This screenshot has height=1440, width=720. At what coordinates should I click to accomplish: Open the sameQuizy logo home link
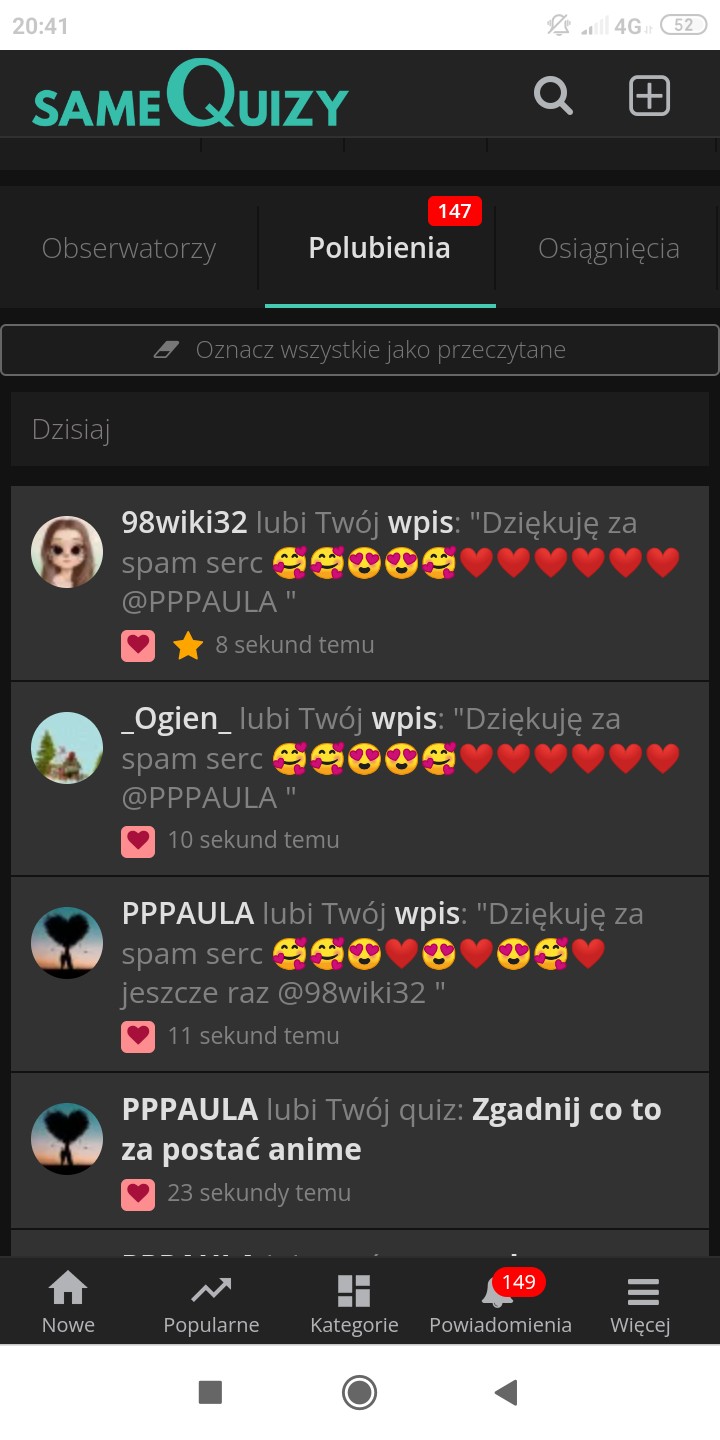click(190, 95)
